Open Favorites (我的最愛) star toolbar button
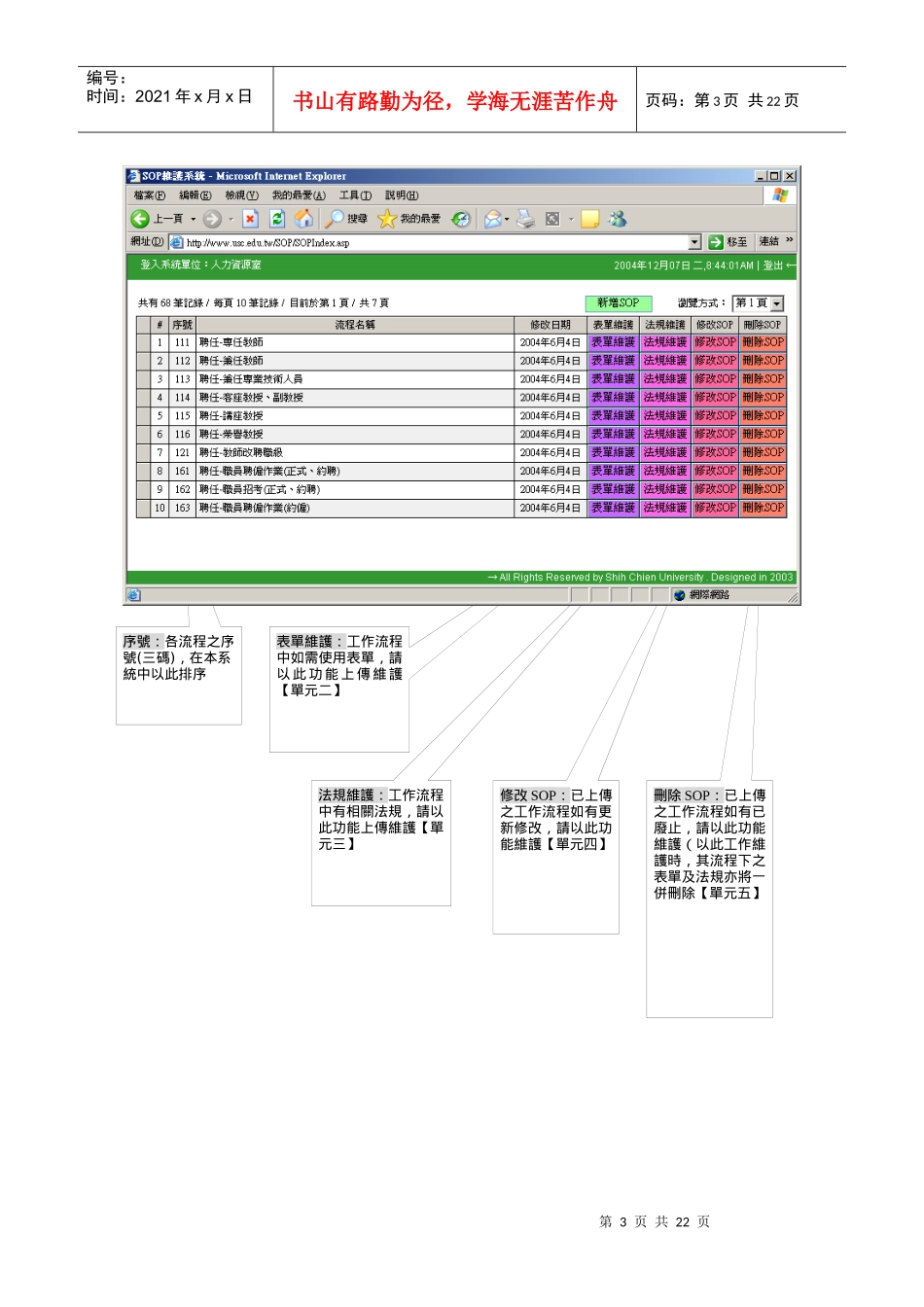 click(x=409, y=219)
